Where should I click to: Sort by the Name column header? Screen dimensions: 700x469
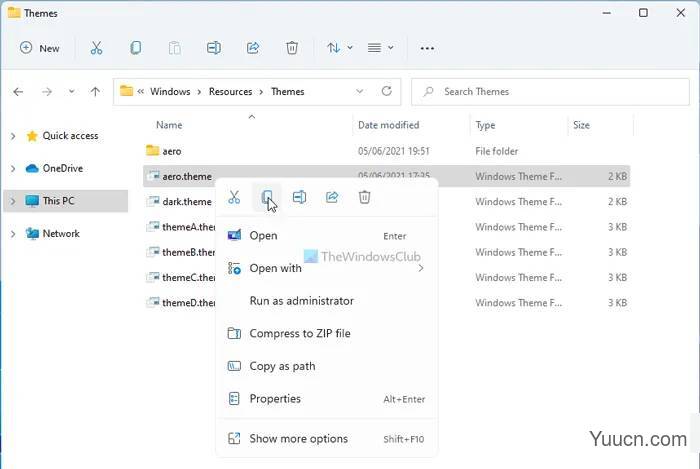click(169, 125)
